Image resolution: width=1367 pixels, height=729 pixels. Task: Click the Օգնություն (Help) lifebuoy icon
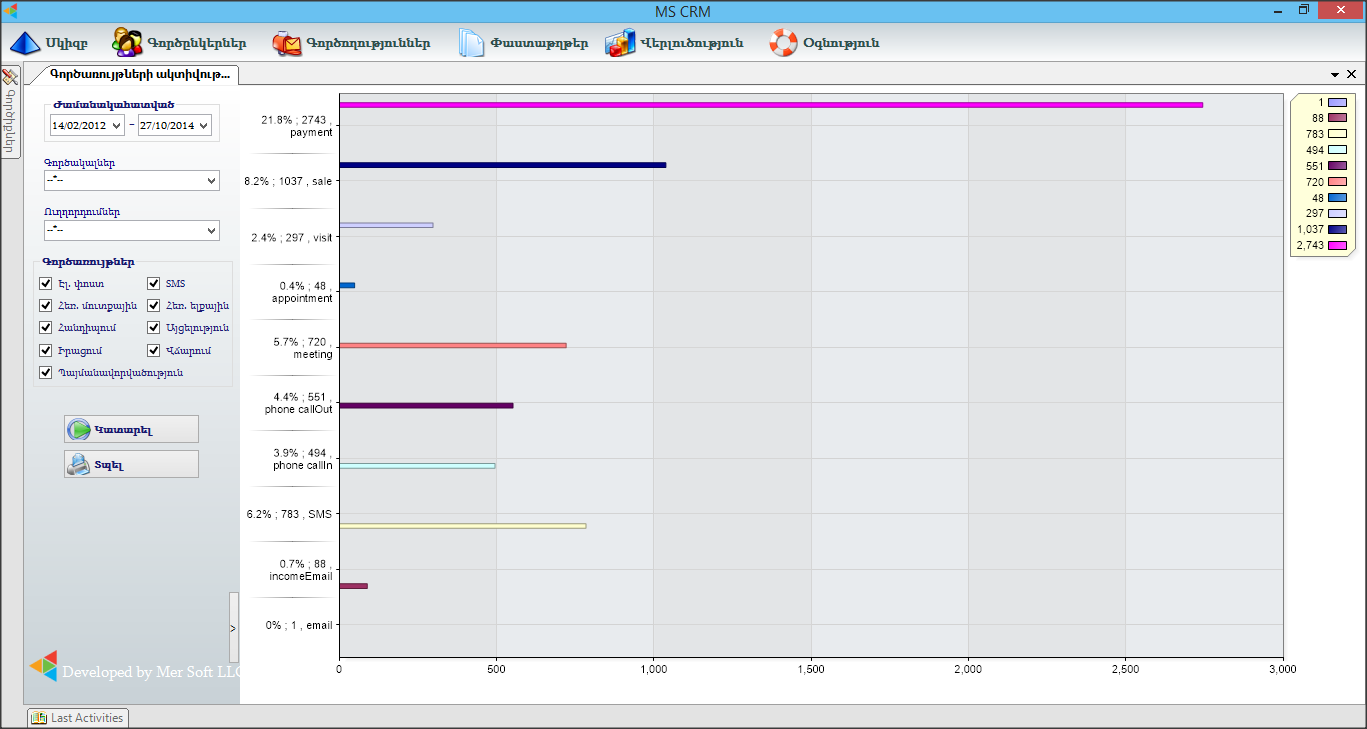tap(783, 43)
